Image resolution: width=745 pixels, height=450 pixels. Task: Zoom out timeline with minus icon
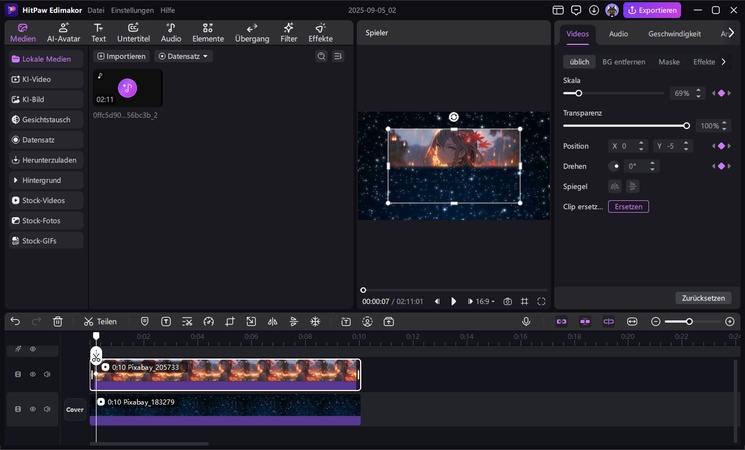pos(655,322)
